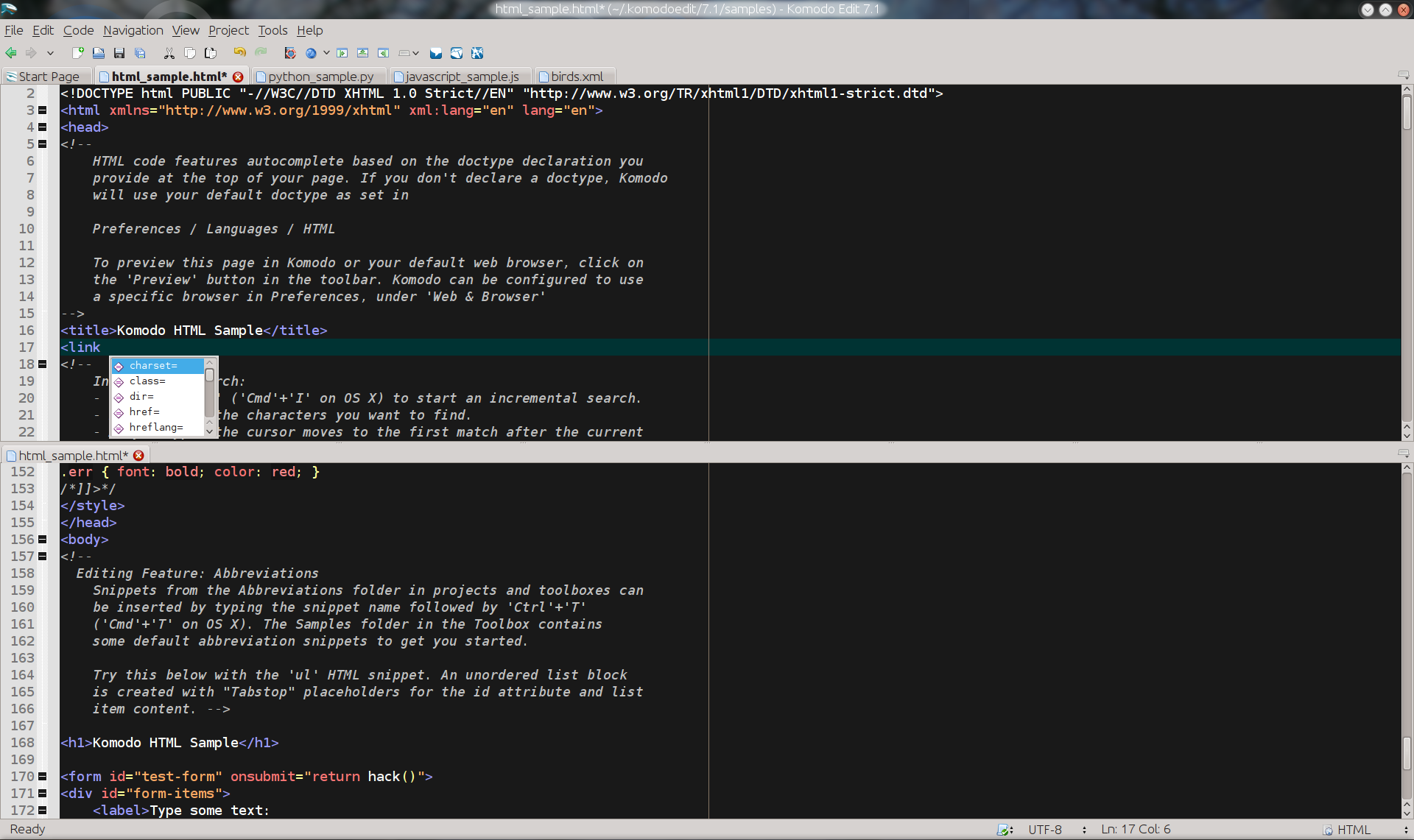Switch to the python_sample.py tab

click(x=320, y=77)
